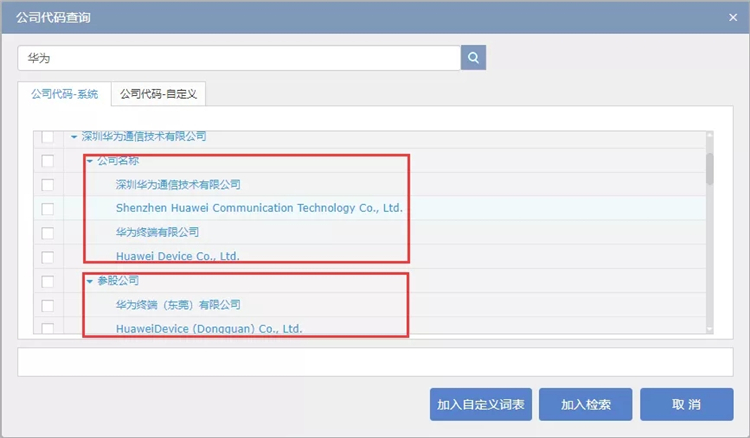Collapse the 深圳华为通信技术有限公司 tree node
Screen dimensions: 750x438
[74, 137]
